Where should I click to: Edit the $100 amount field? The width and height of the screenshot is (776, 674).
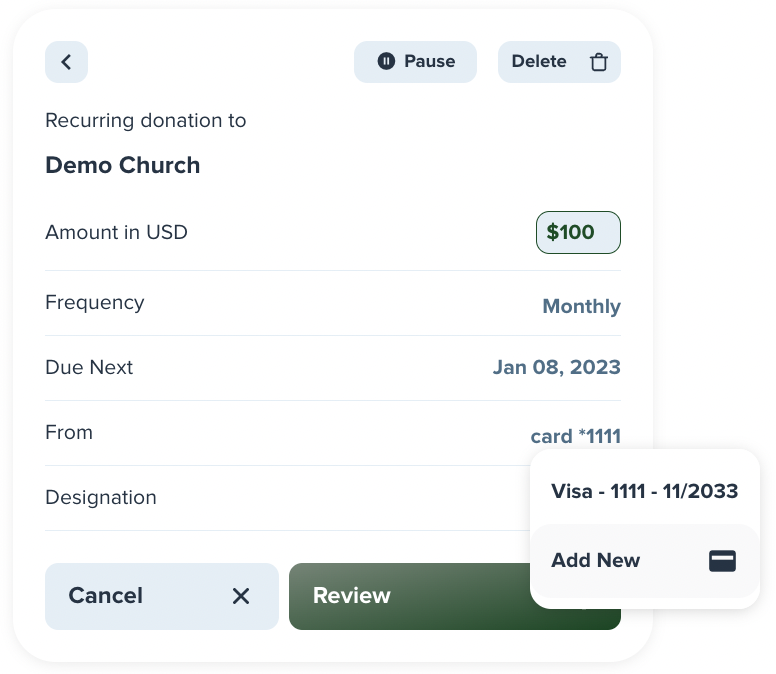pyautogui.click(x=578, y=233)
